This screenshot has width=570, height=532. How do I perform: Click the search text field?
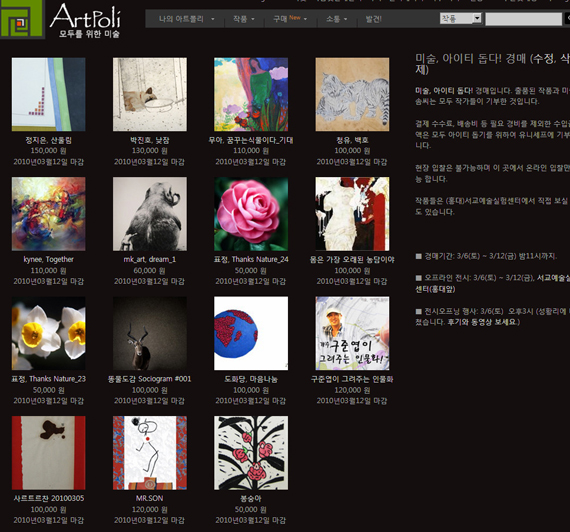tap(523, 19)
